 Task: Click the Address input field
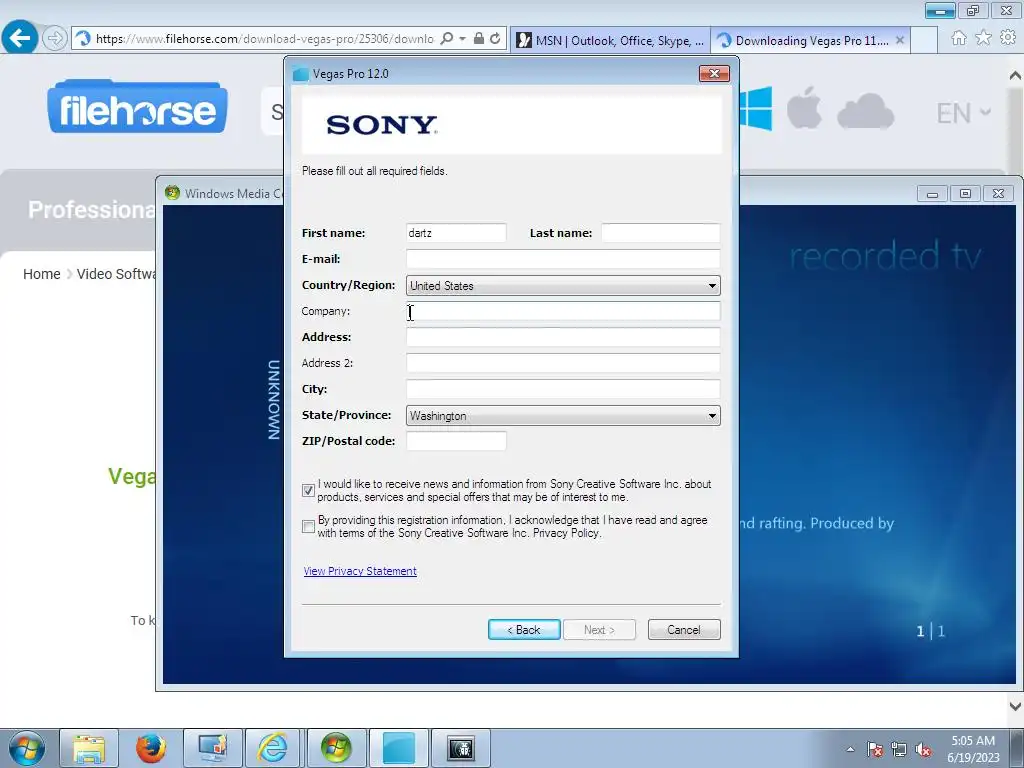[563, 337]
